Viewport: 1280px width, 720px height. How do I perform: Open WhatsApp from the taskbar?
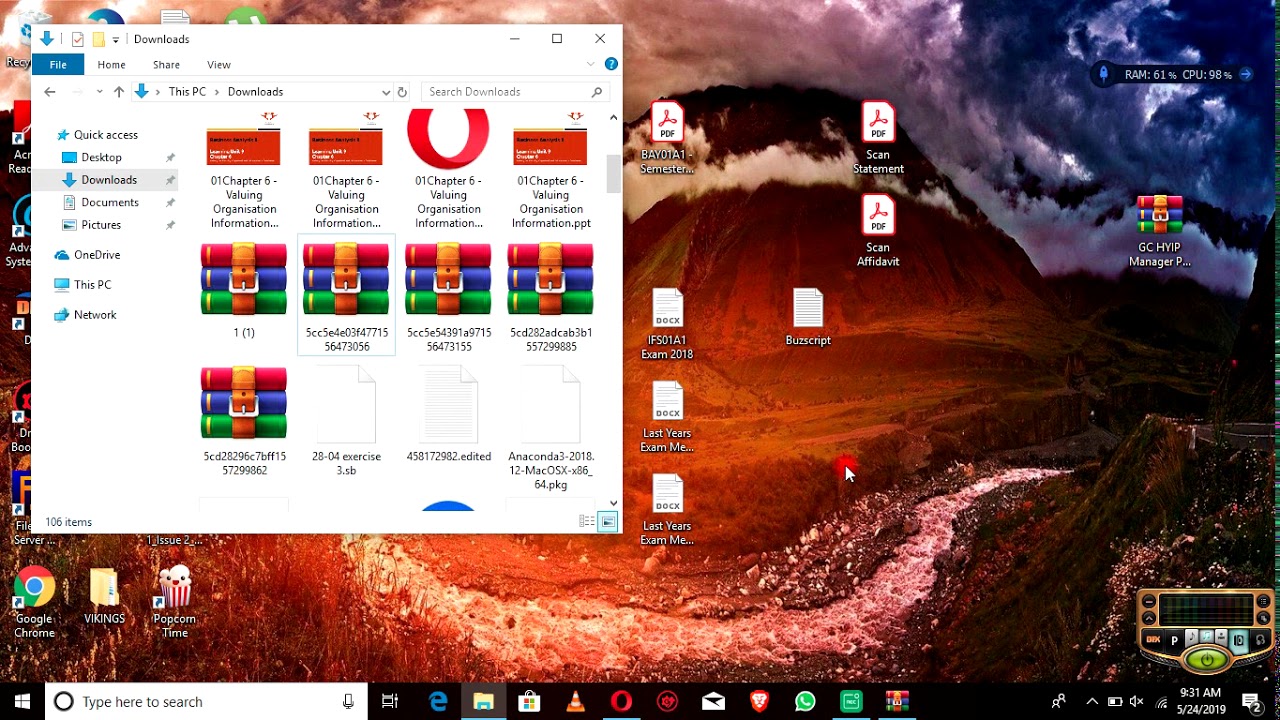[x=805, y=702]
